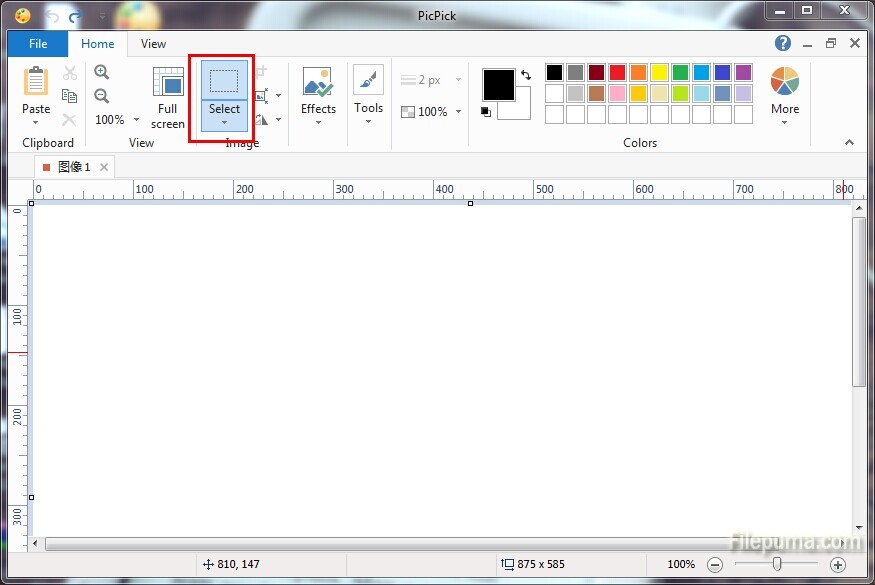
Task: Click the zoom minus button in status bar
Action: pos(714,565)
